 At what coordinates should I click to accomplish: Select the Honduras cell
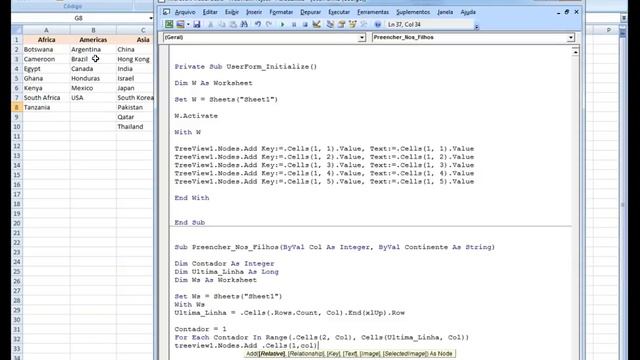point(93,78)
